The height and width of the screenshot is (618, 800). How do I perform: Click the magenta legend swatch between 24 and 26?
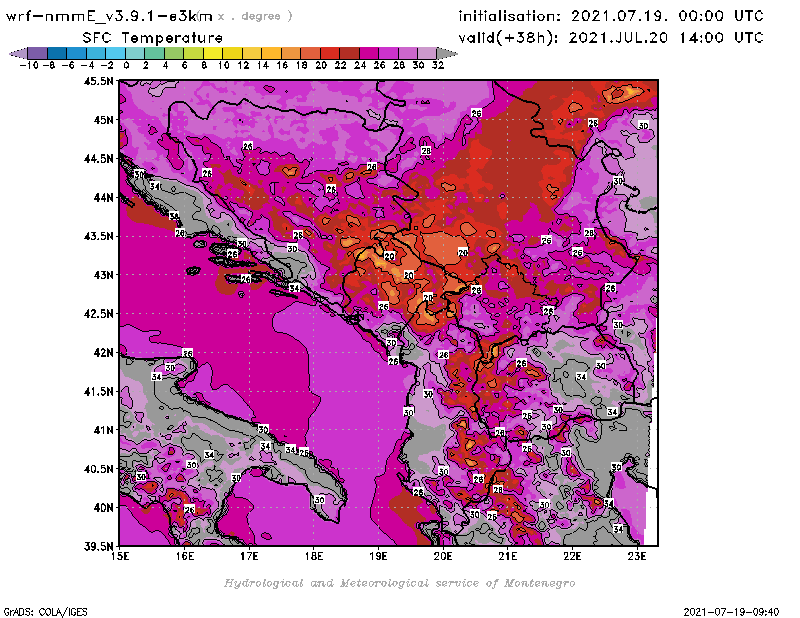tap(369, 53)
